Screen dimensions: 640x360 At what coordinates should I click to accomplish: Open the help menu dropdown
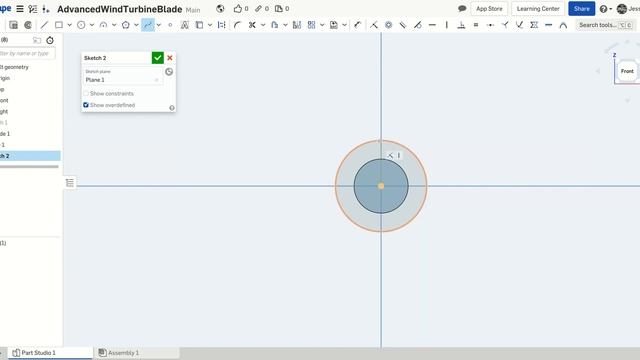[606, 9]
